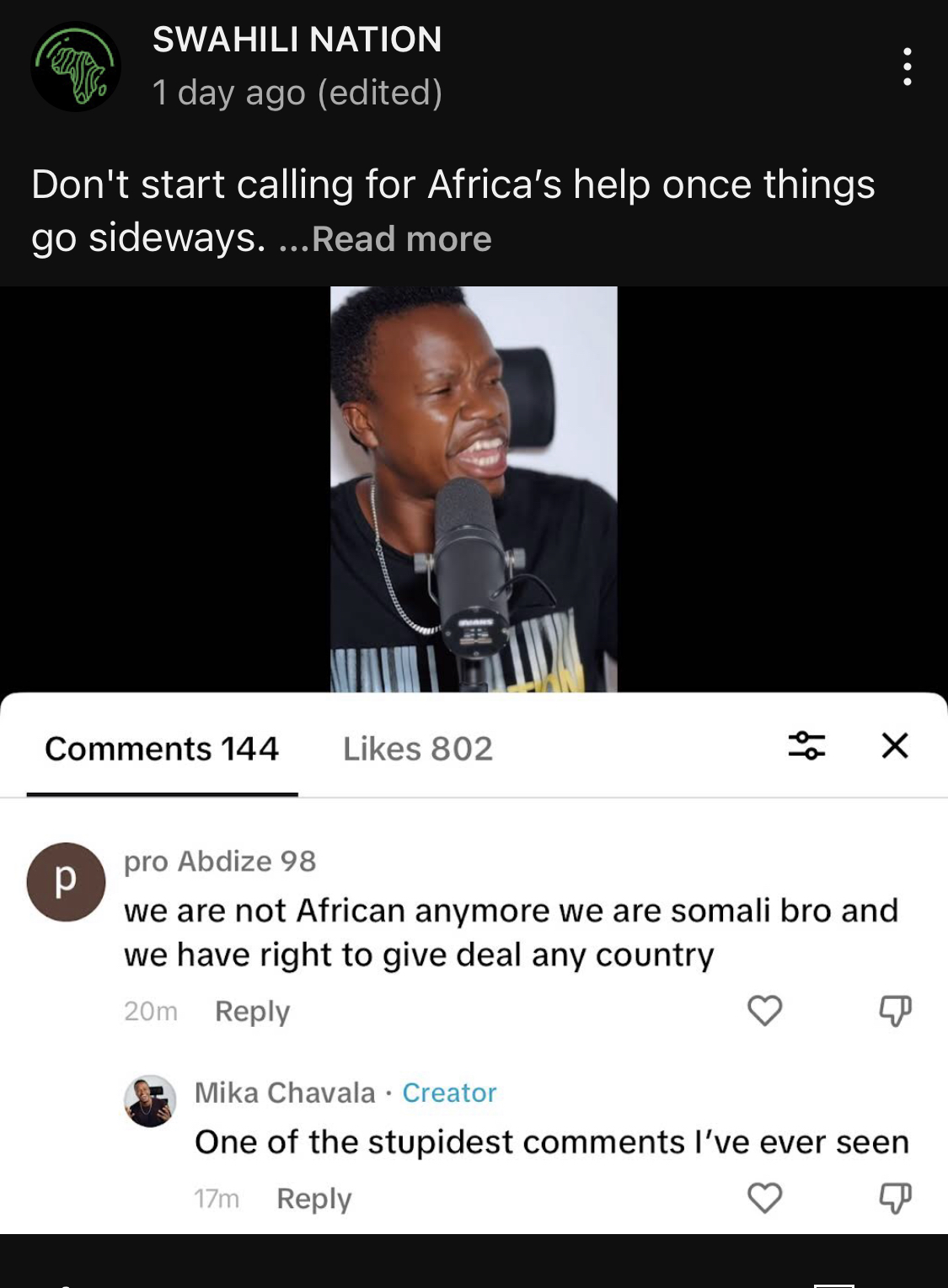Image resolution: width=948 pixels, height=1288 pixels.
Task: Open Mika Chavala's profile picture
Action: point(150,1101)
